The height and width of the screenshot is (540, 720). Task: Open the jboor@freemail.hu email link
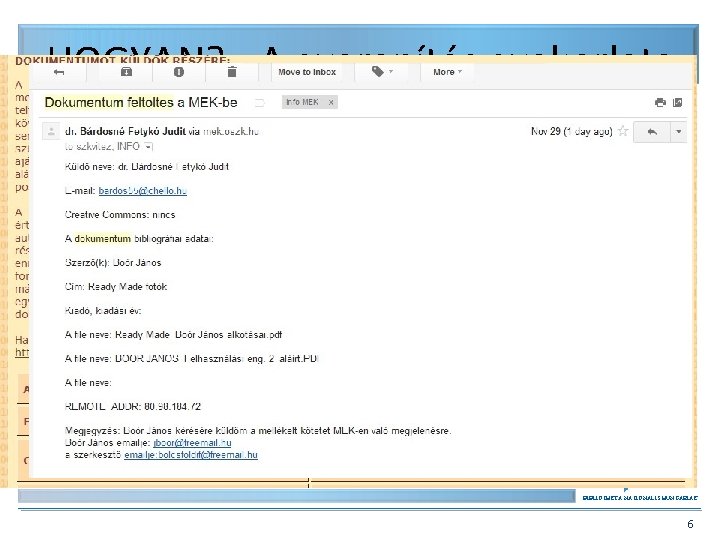coord(192,443)
